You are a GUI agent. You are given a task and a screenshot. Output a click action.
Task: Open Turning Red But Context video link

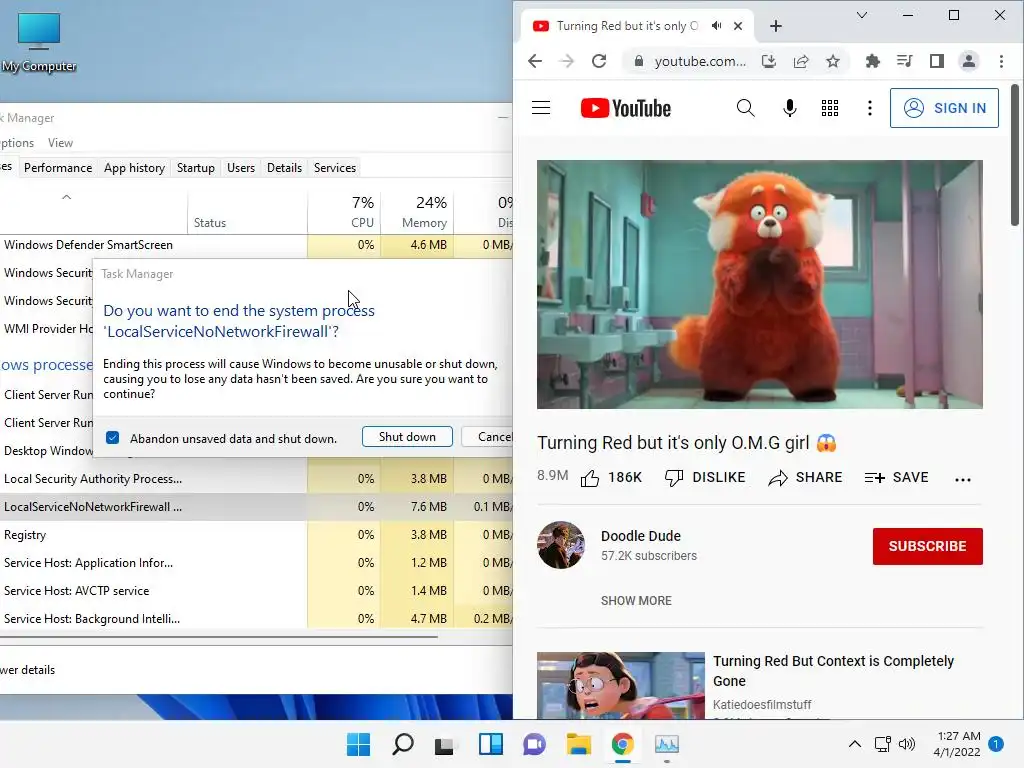(833, 671)
